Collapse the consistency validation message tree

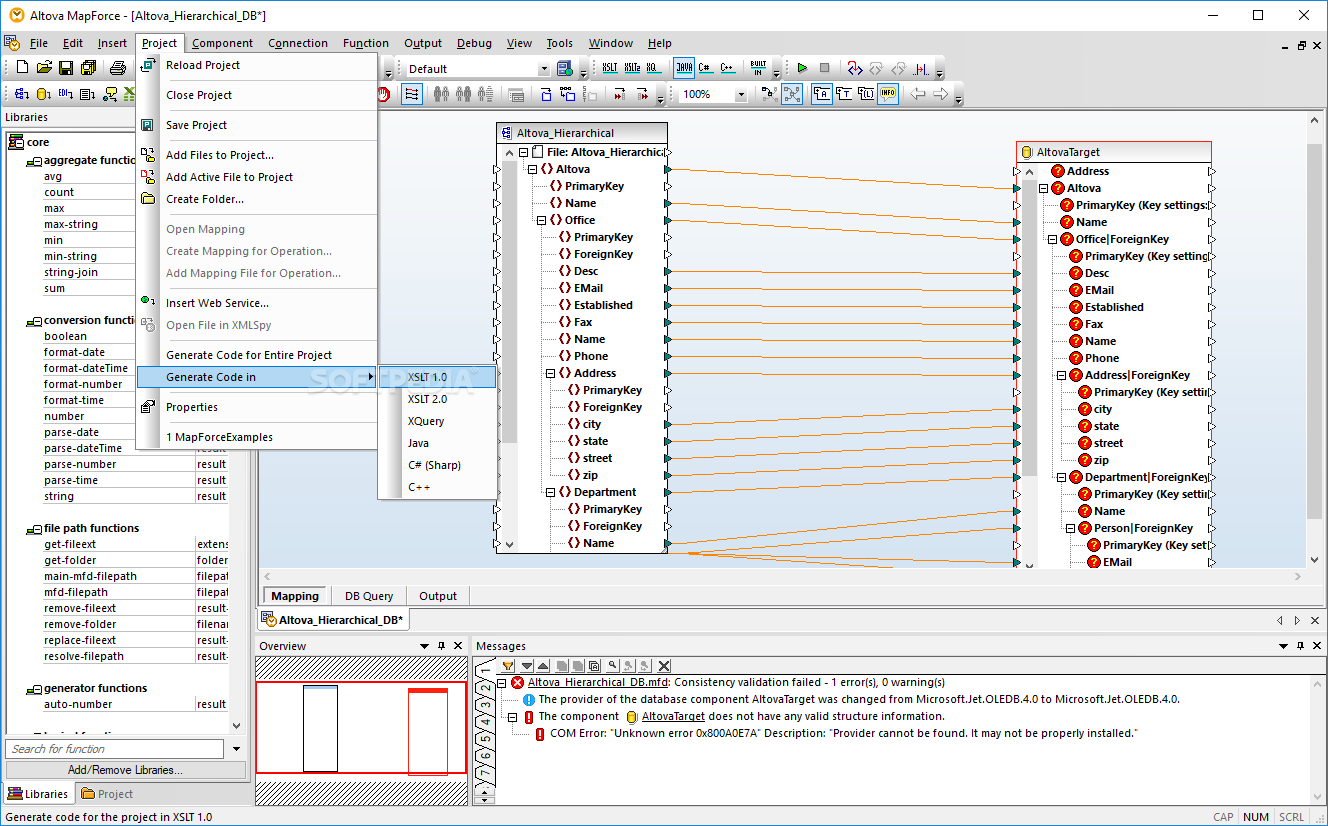pyautogui.click(x=503, y=682)
